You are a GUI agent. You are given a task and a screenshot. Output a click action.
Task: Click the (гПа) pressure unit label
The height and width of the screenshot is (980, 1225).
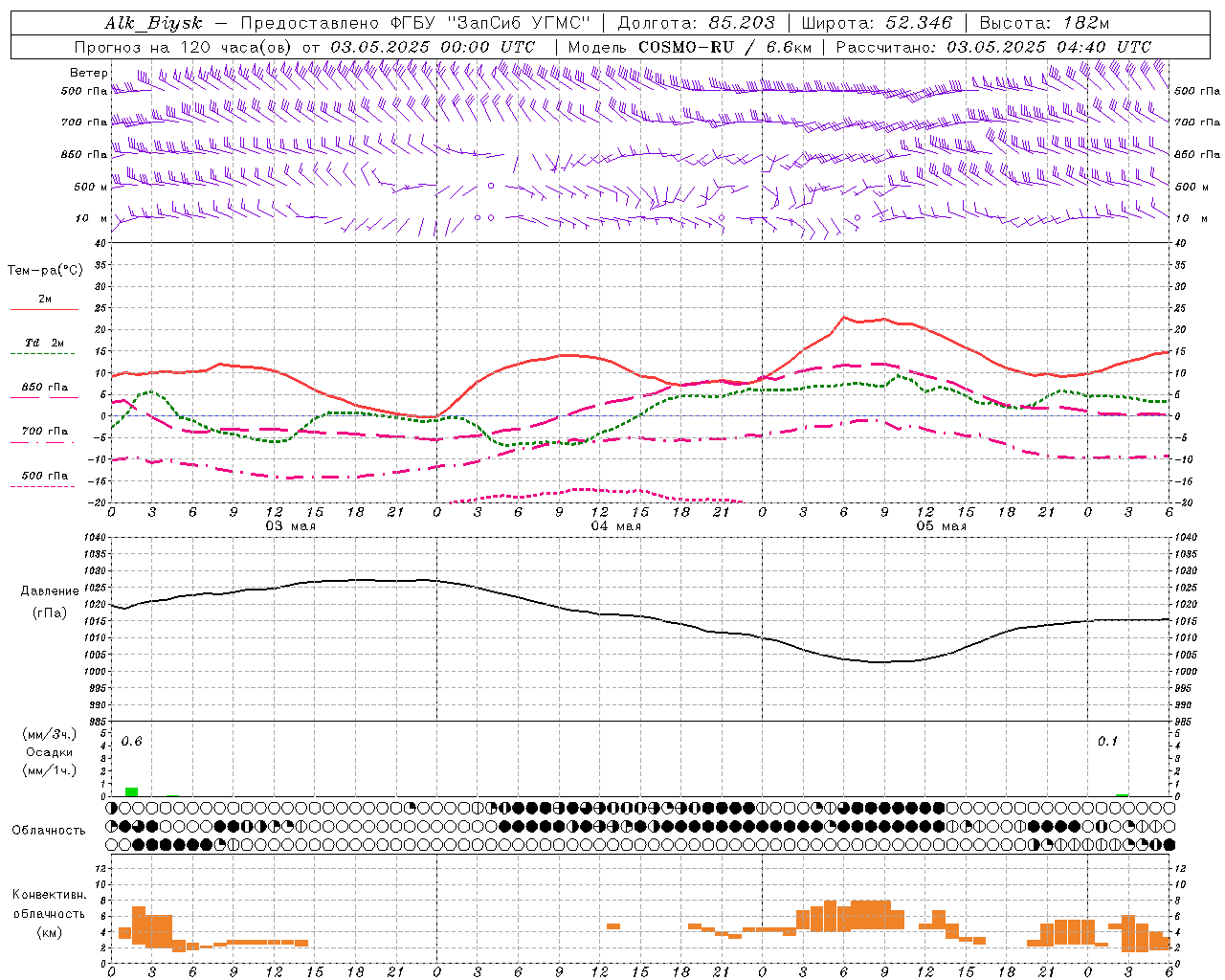50,612
